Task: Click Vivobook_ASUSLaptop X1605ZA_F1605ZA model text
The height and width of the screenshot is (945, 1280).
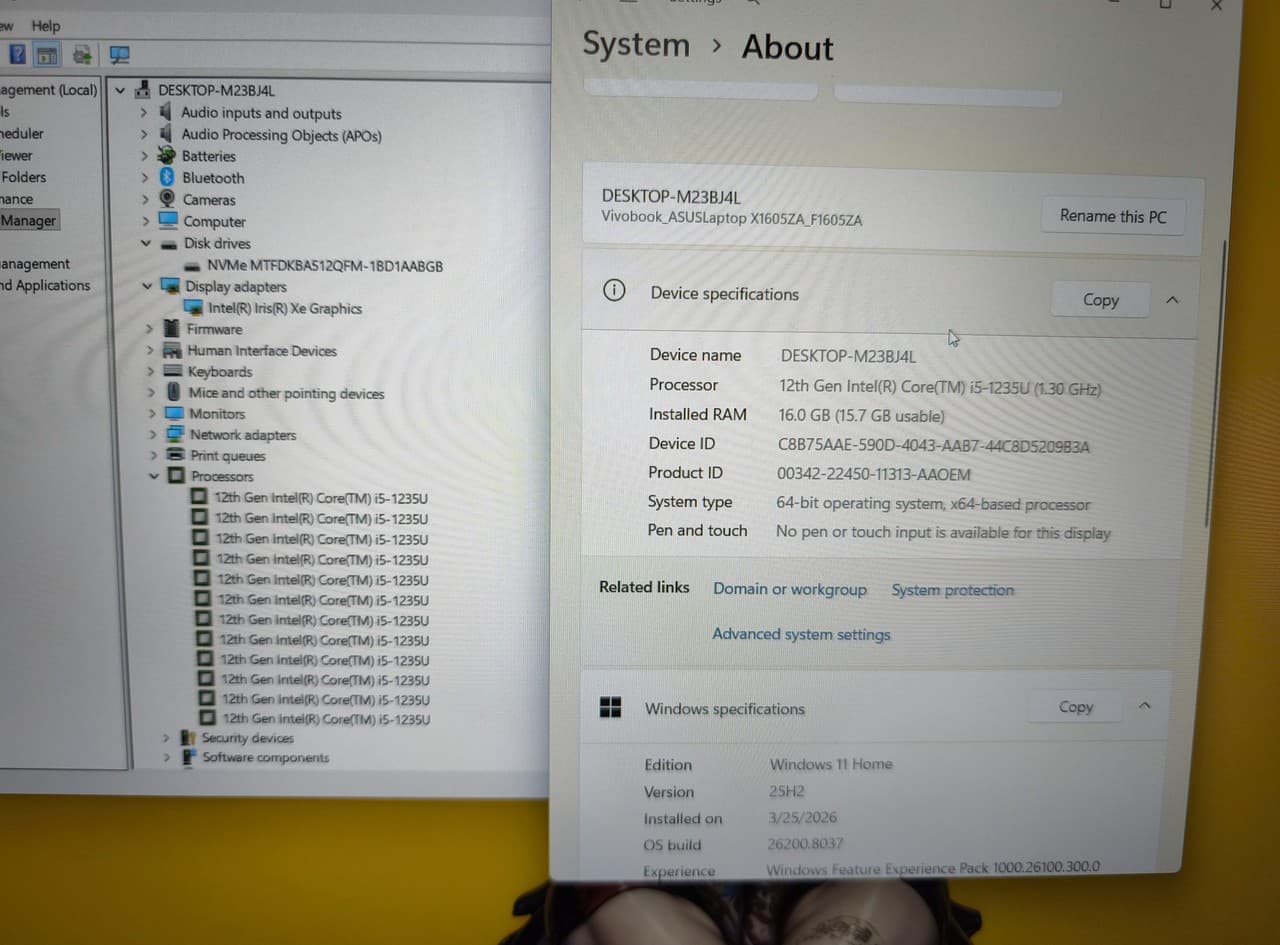Action: [x=732, y=218]
